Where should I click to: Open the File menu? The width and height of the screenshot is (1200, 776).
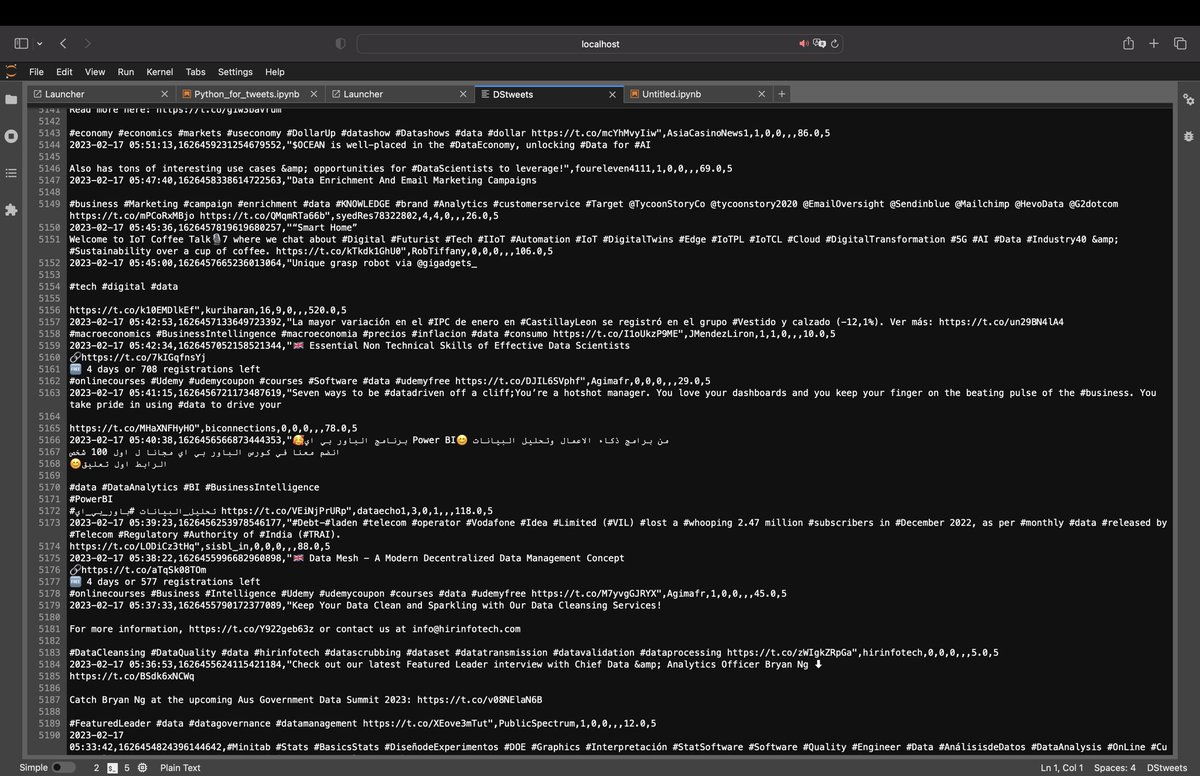coord(36,72)
